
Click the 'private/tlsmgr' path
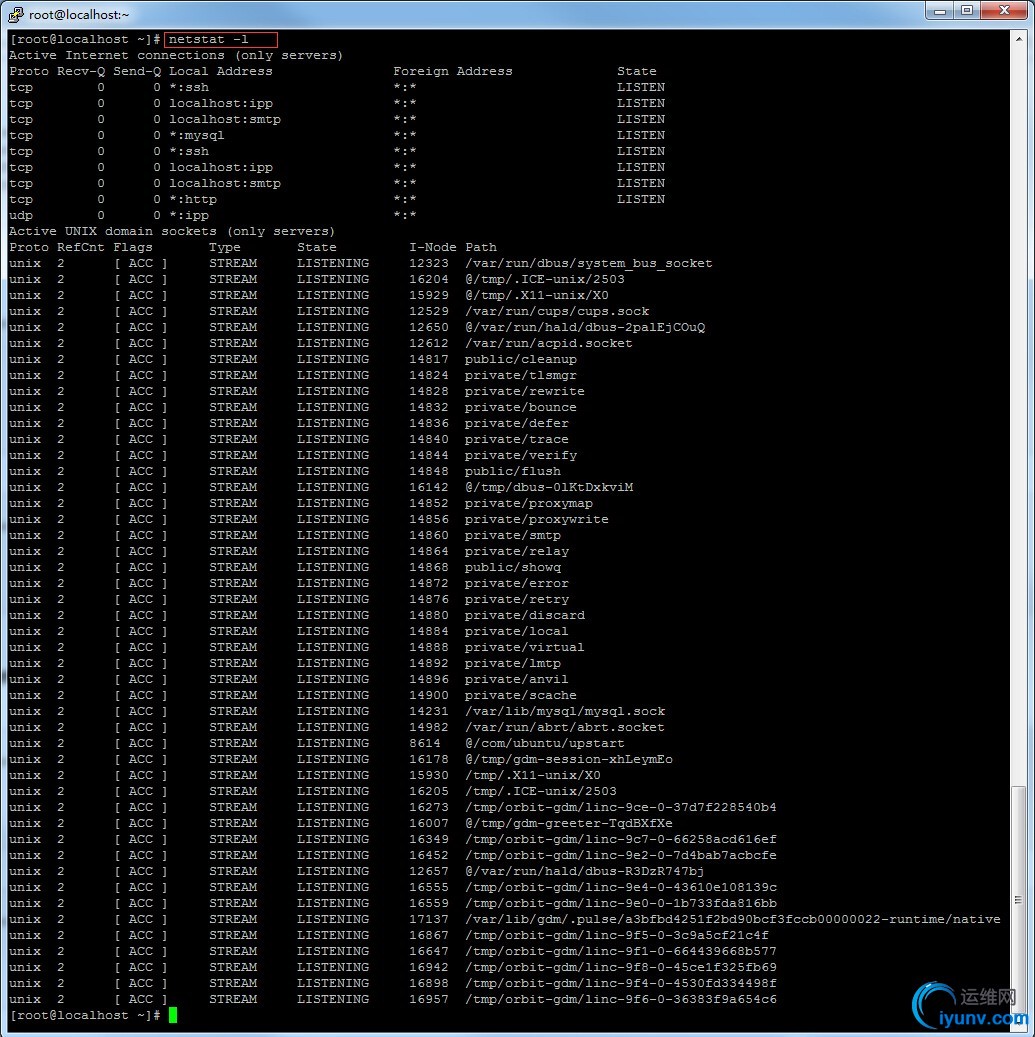520,375
